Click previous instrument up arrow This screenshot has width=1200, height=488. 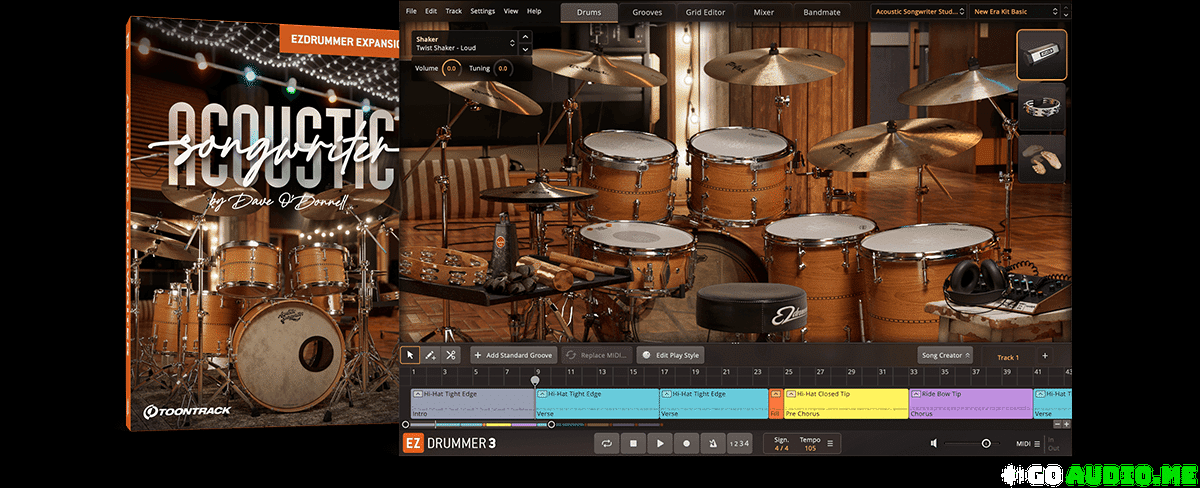pyautogui.click(x=524, y=38)
